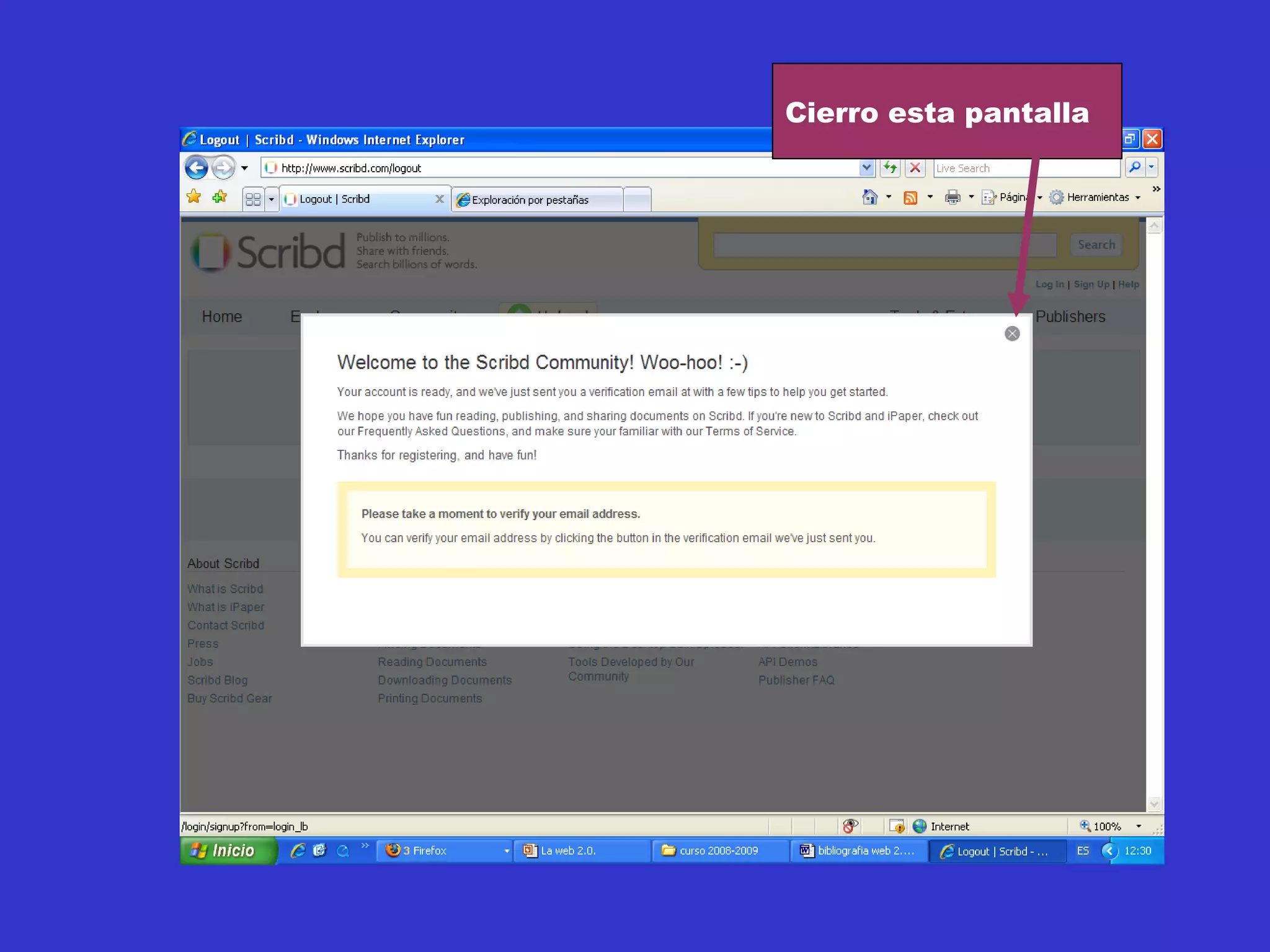The image size is (1270, 952).
Task: Expand the address bar history dropdown
Action: click(x=866, y=167)
